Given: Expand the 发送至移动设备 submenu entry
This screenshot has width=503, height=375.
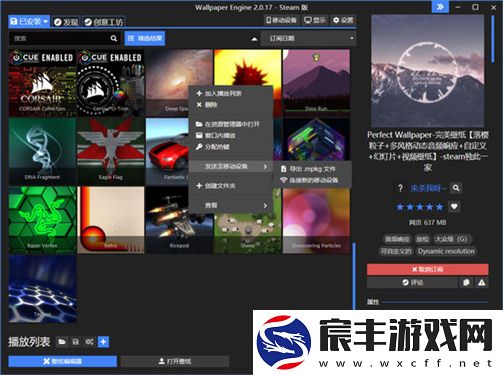Looking at the screenshot, I should (231, 166).
